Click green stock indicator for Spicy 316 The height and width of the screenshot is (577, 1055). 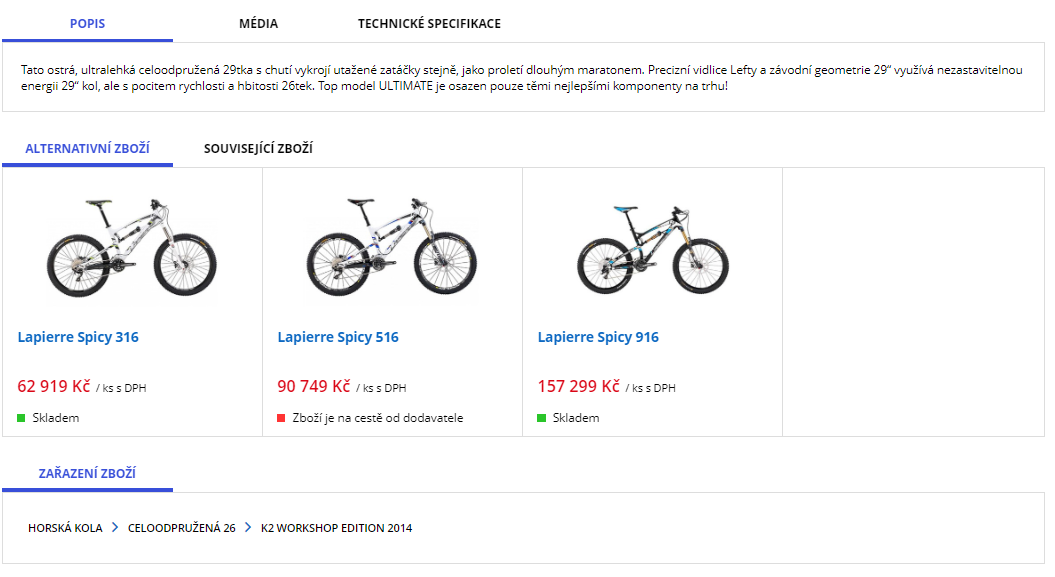point(21,418)
